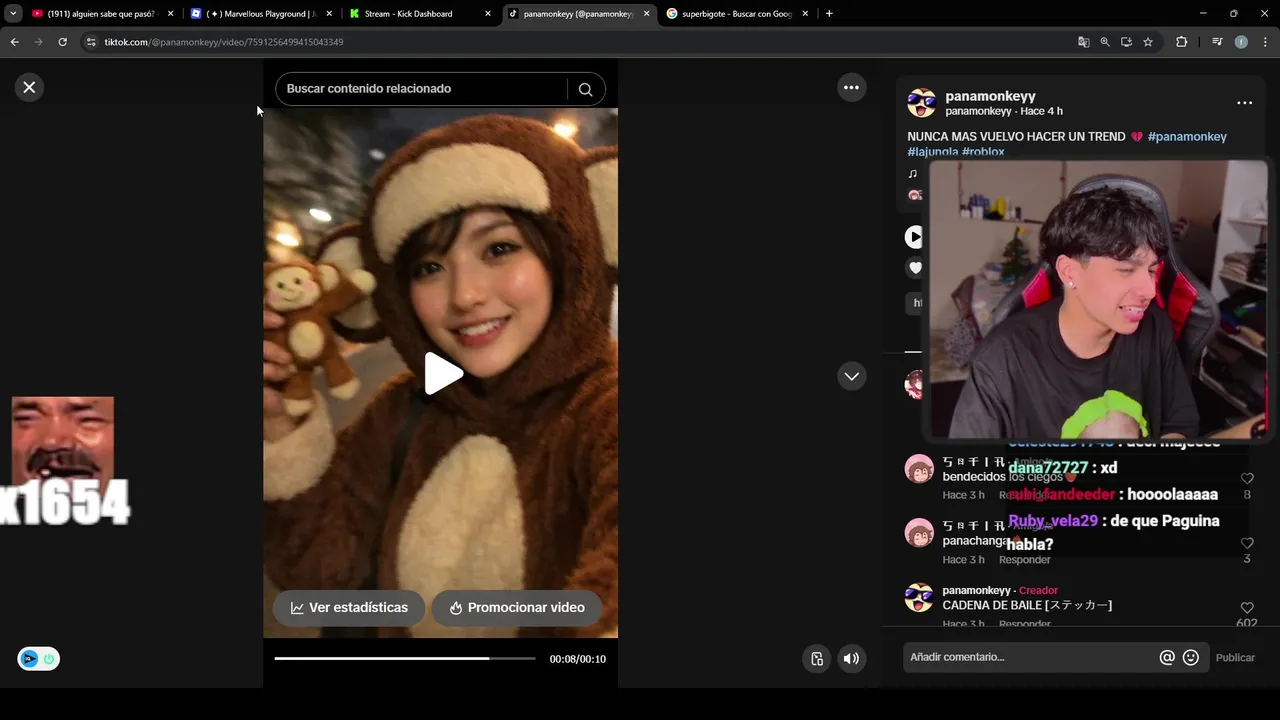Click the Añadir comentario input
This screenshot has width=1280, height=720.
point(1030,657)
